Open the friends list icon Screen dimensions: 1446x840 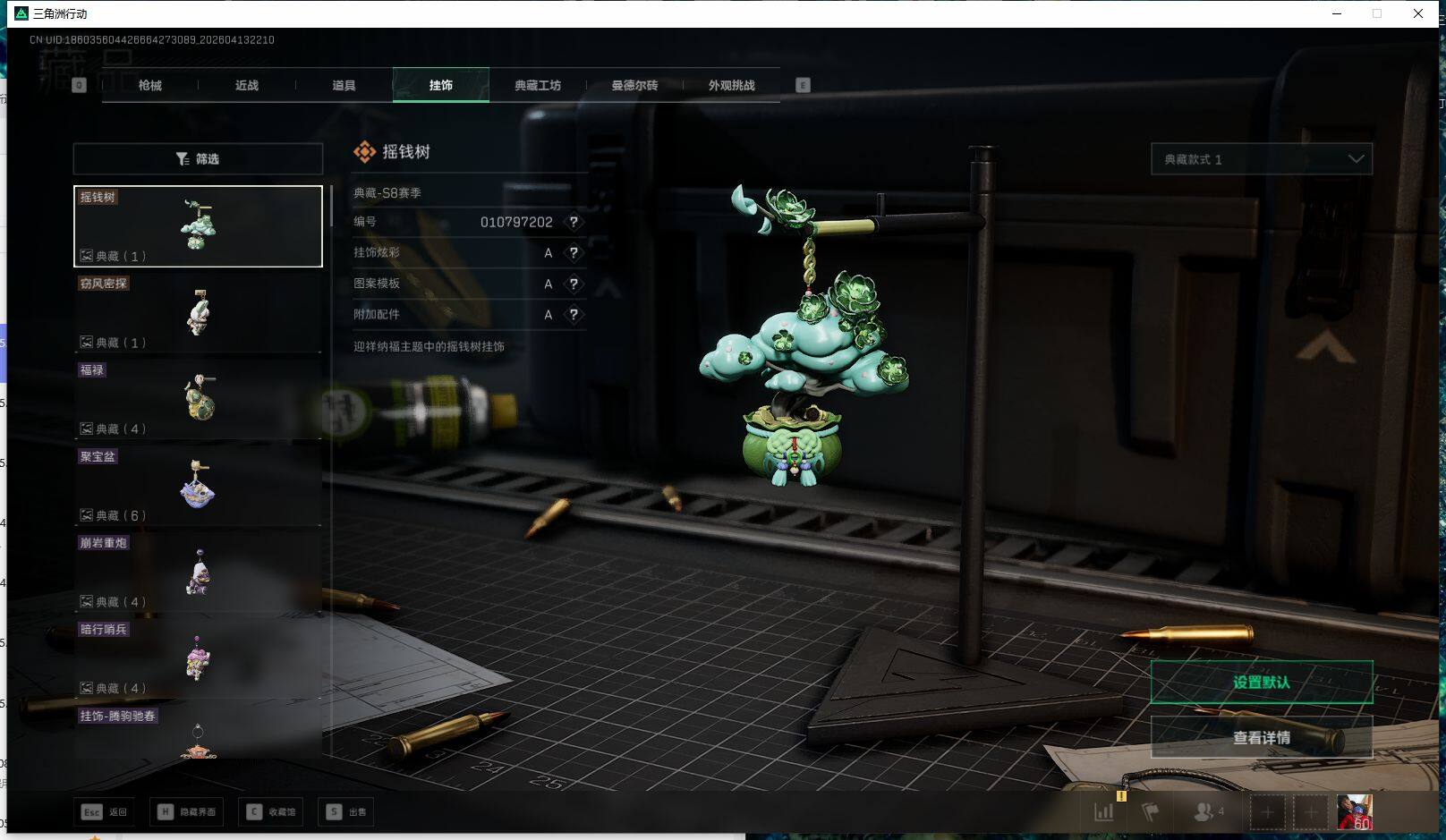click(1205, 812)
